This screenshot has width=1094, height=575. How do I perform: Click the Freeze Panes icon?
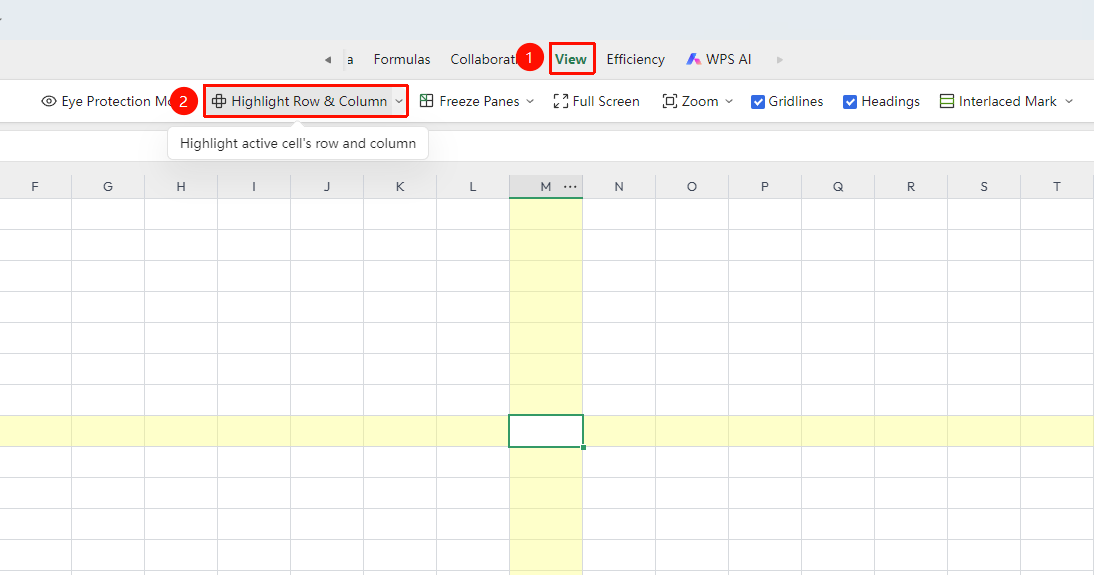point(426,101)
